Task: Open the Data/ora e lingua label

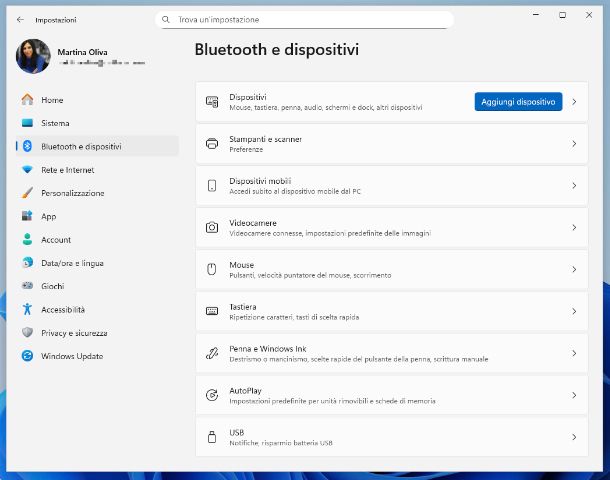Action: pos(72,263)
